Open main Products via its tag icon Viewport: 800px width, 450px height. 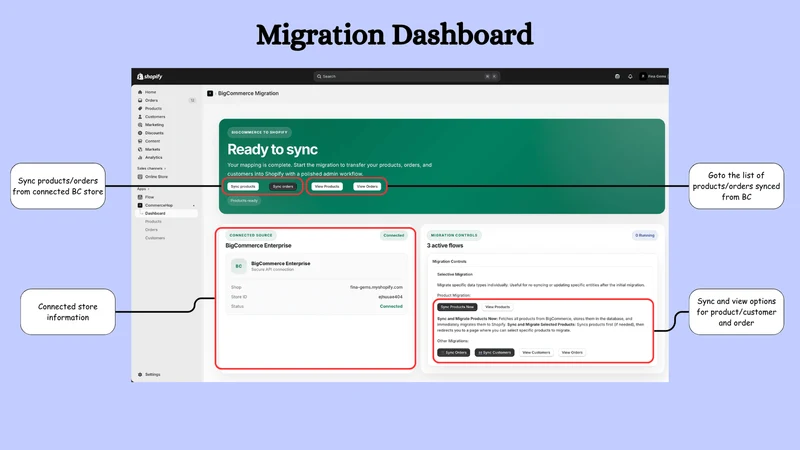[x=140, y=109]
